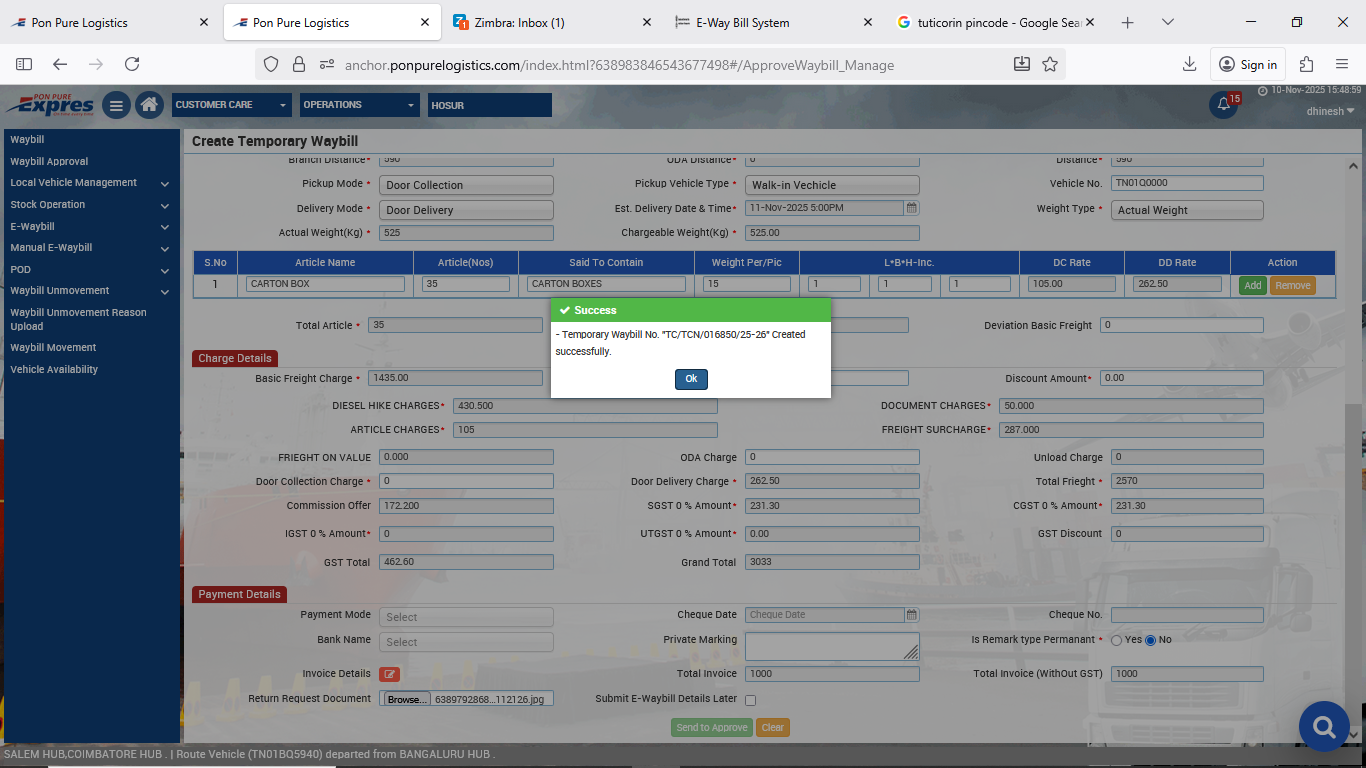Image resolution: width=1366 pixels, height=768 pixels.
Task: Open Waybill Approval in sidebar
Action: pyautogui.click(x=49, y=161)
